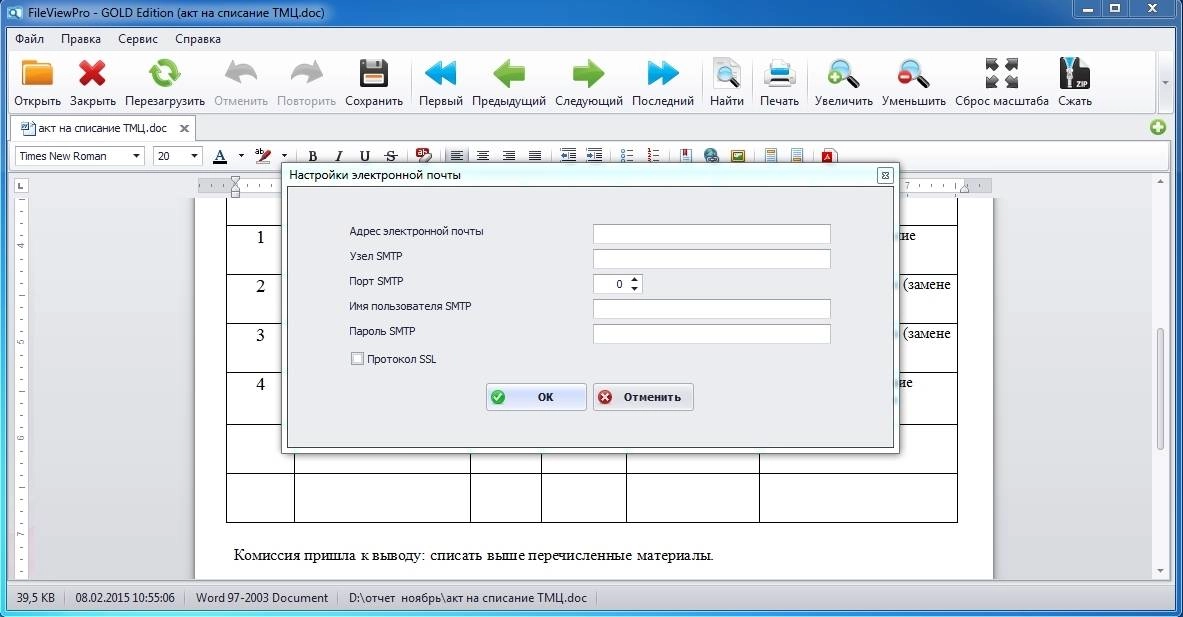1183x617 pixels.
Task: Open the Сервис menu
Action: (x=138, y=38)
